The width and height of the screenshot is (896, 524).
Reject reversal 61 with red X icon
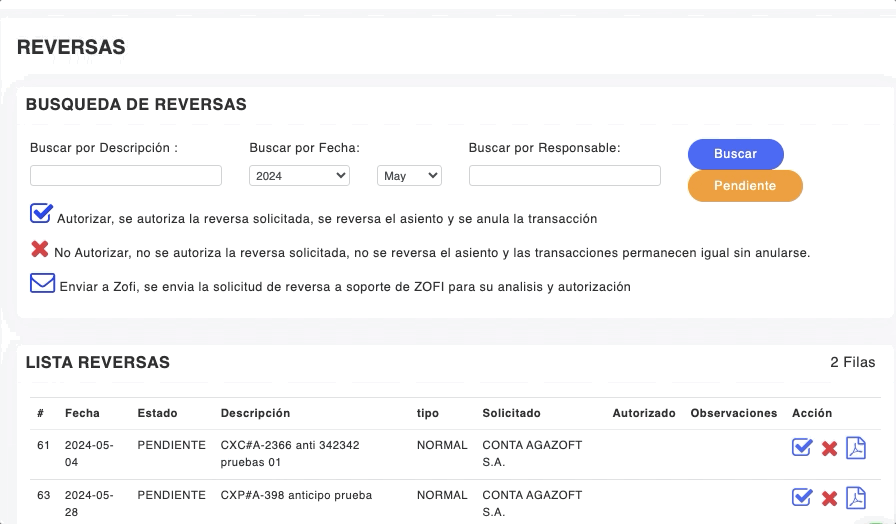pyautogui.click(x=829, y=448)
